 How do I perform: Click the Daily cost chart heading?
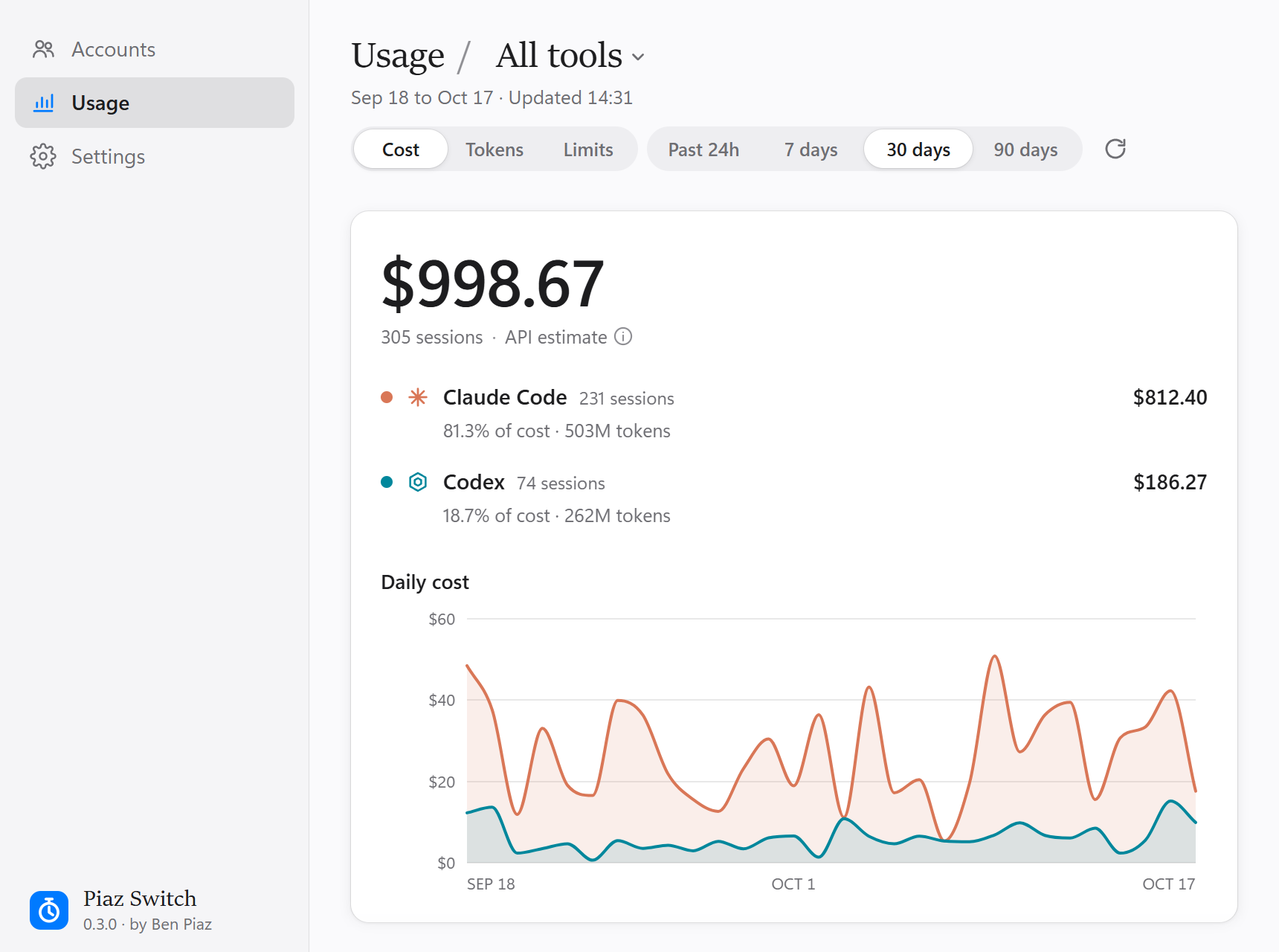point(425,582)
